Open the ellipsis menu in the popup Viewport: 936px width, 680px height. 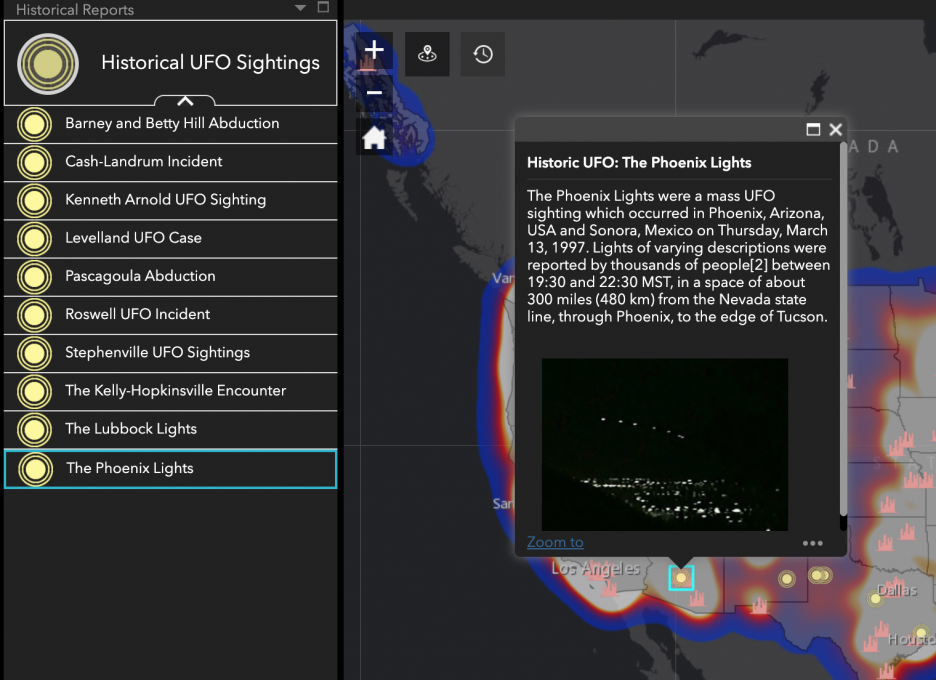812,542
